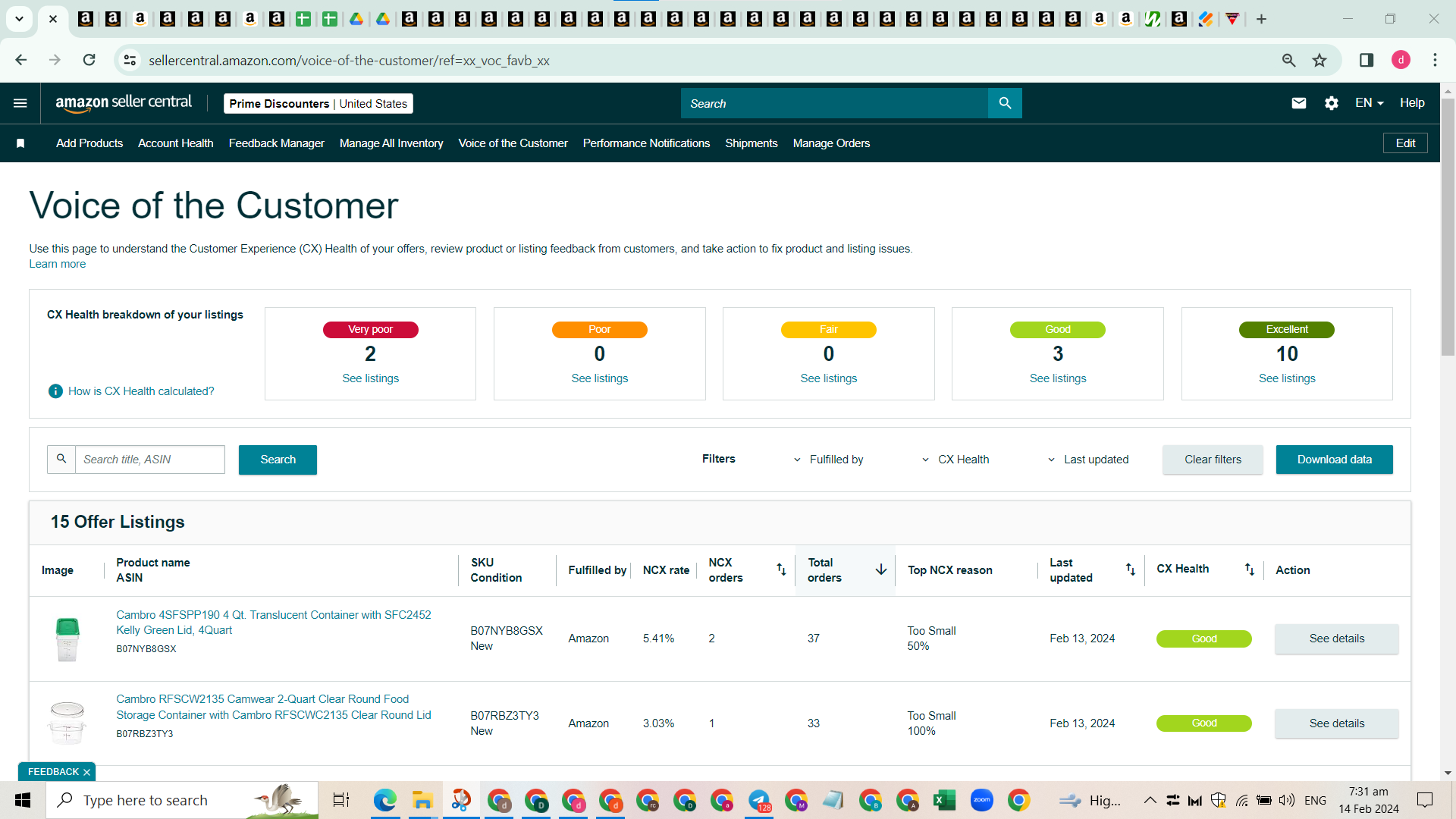See listings under Good
Screen dimensions: 1456x819
[1057, 378]
